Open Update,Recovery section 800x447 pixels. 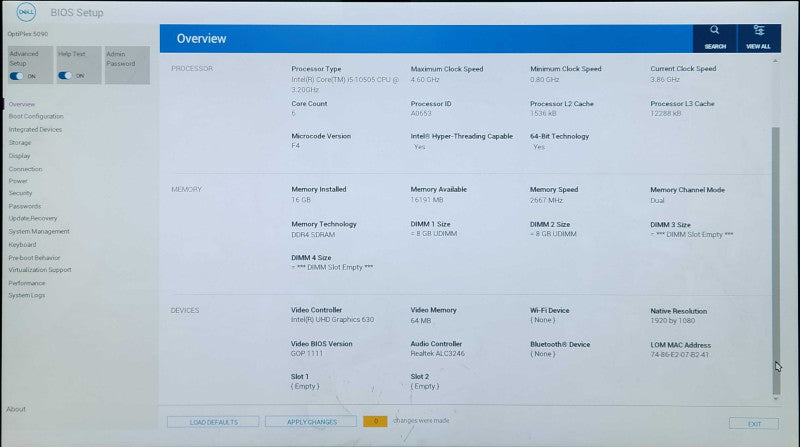33,218
